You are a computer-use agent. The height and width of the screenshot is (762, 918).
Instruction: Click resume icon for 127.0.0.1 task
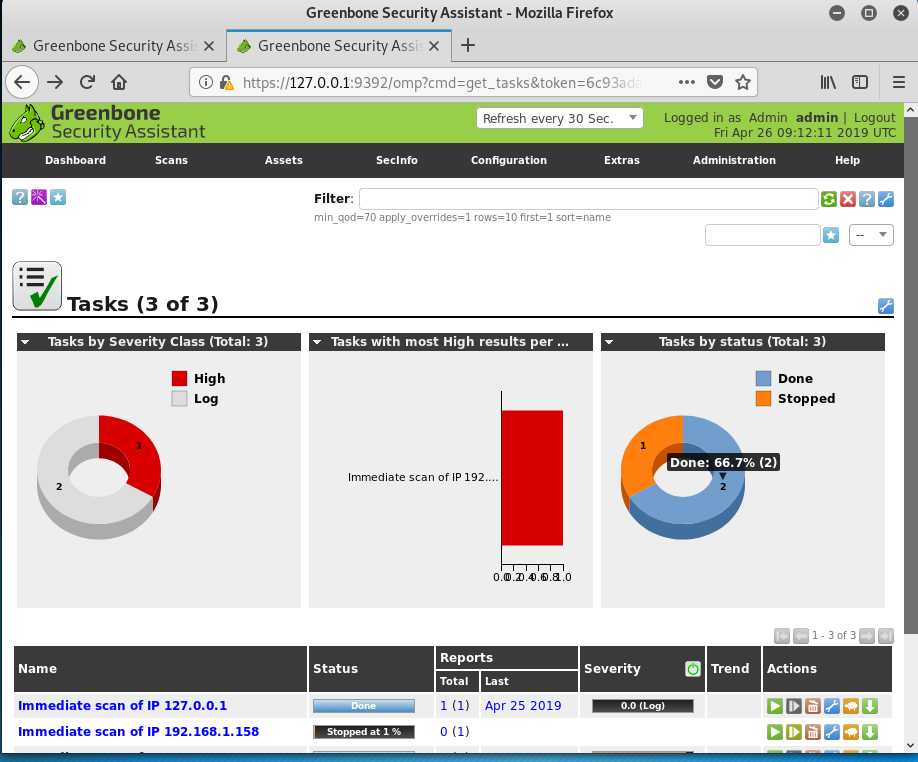(x=794, y=706)
